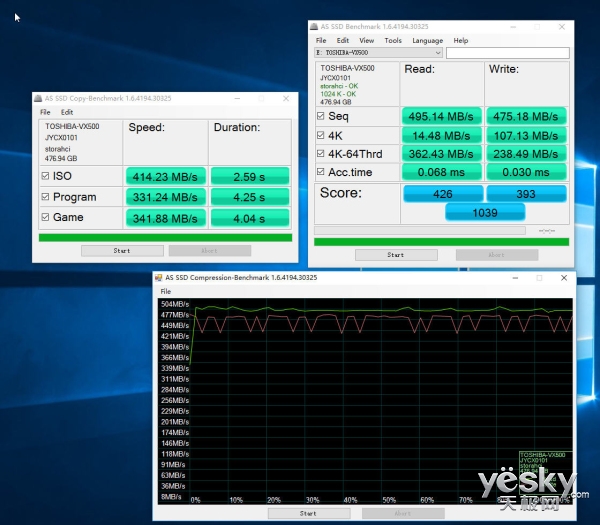Open the TOSHIBA-VX500 drive selection dropdown
Image resolution: width=600 pixels, height=525 pixels.
[x=379, y=53]
